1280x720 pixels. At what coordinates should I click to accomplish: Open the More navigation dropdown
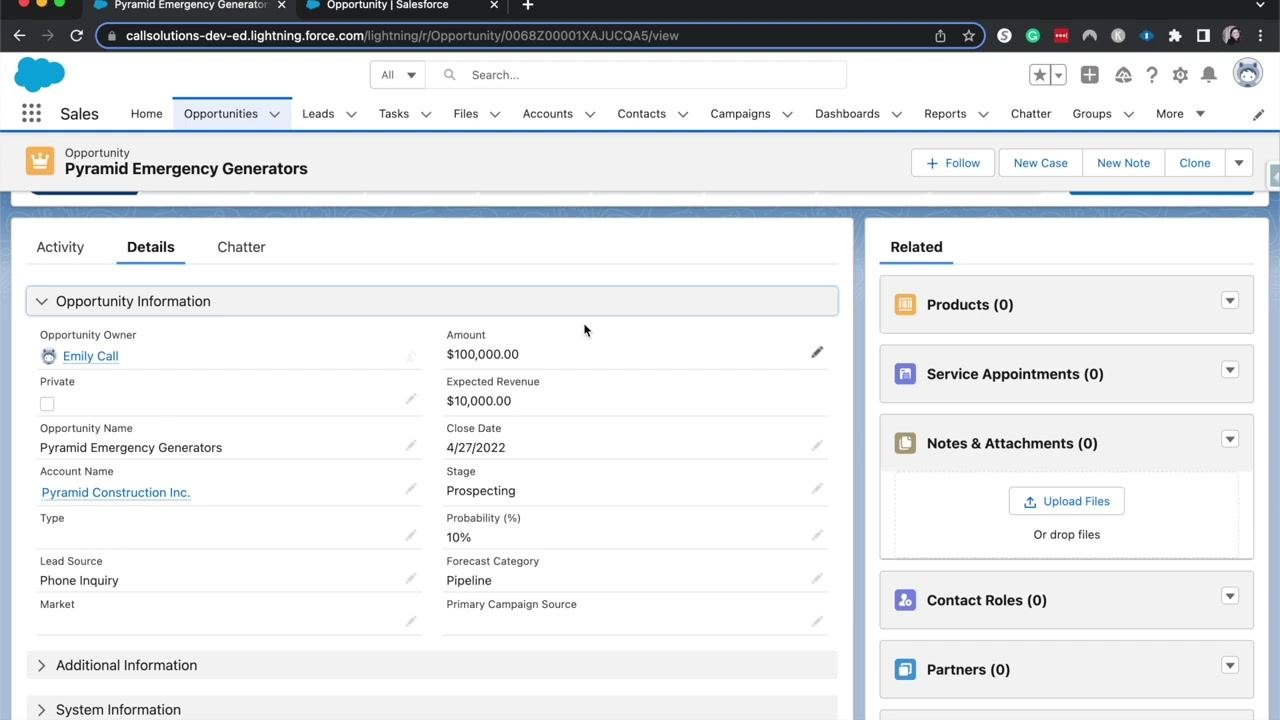coord(1180,114)
